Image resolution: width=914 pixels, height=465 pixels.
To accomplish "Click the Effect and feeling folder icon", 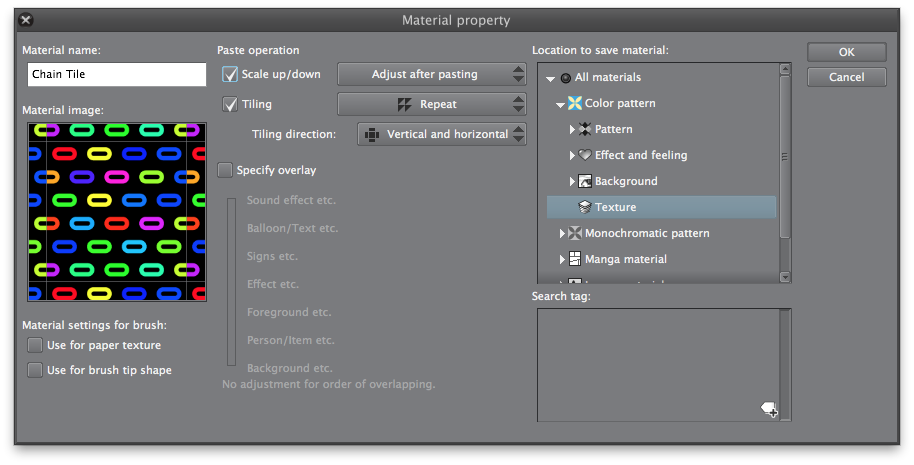I will coord(585,155).
